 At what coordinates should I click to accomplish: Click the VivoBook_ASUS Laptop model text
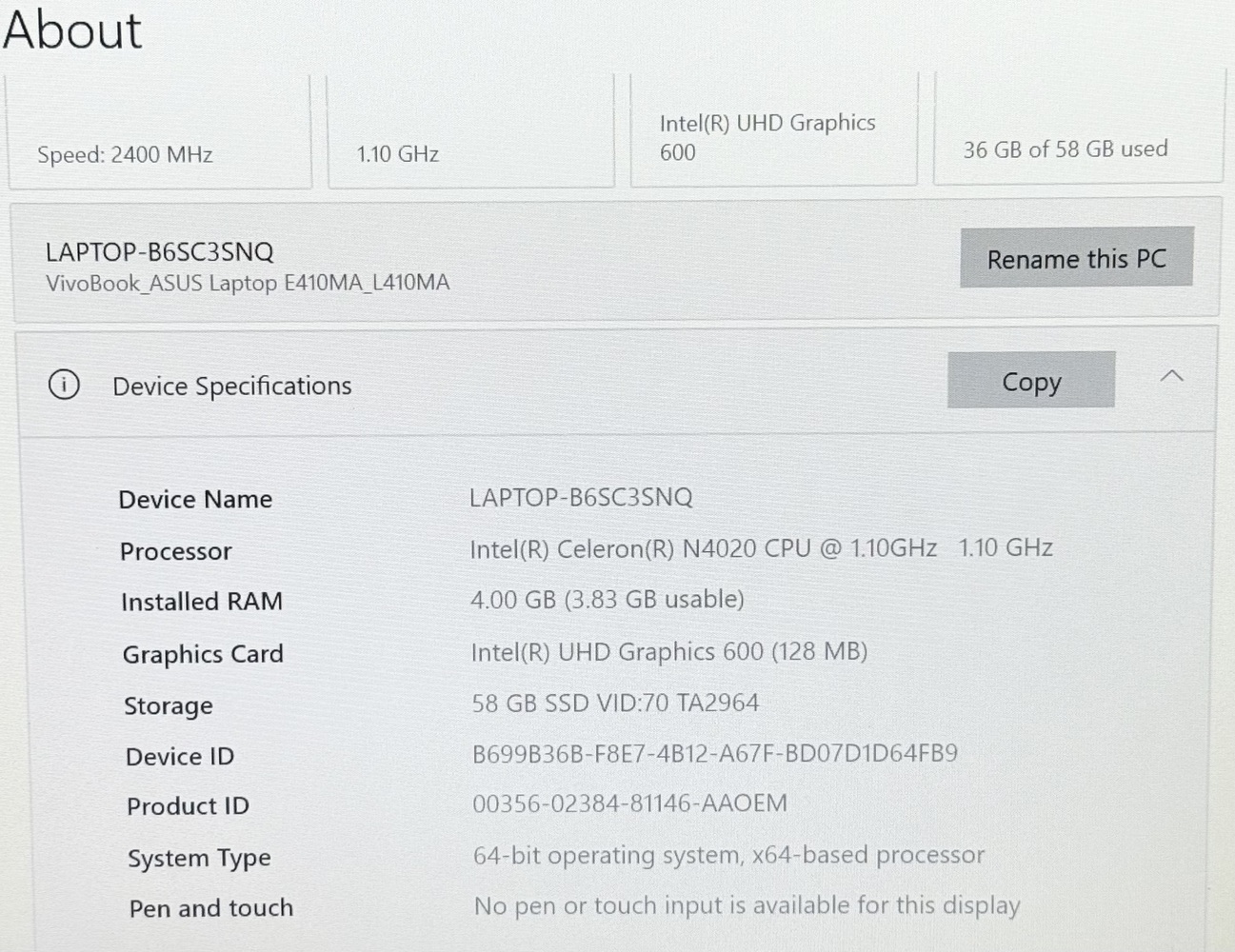pyautogui.click(x=248, y=283)
